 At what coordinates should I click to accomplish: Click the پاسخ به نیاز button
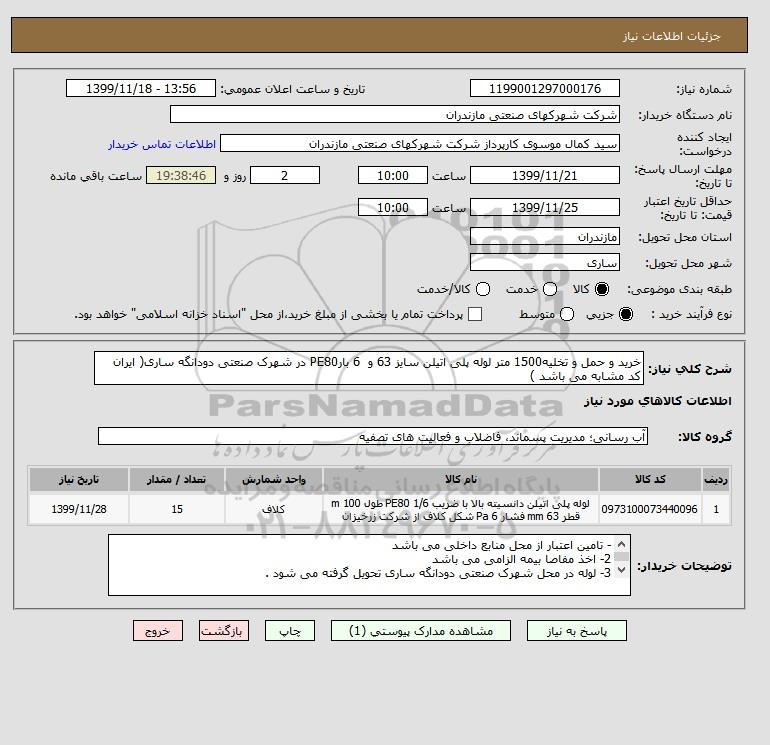tap(577, 631)
